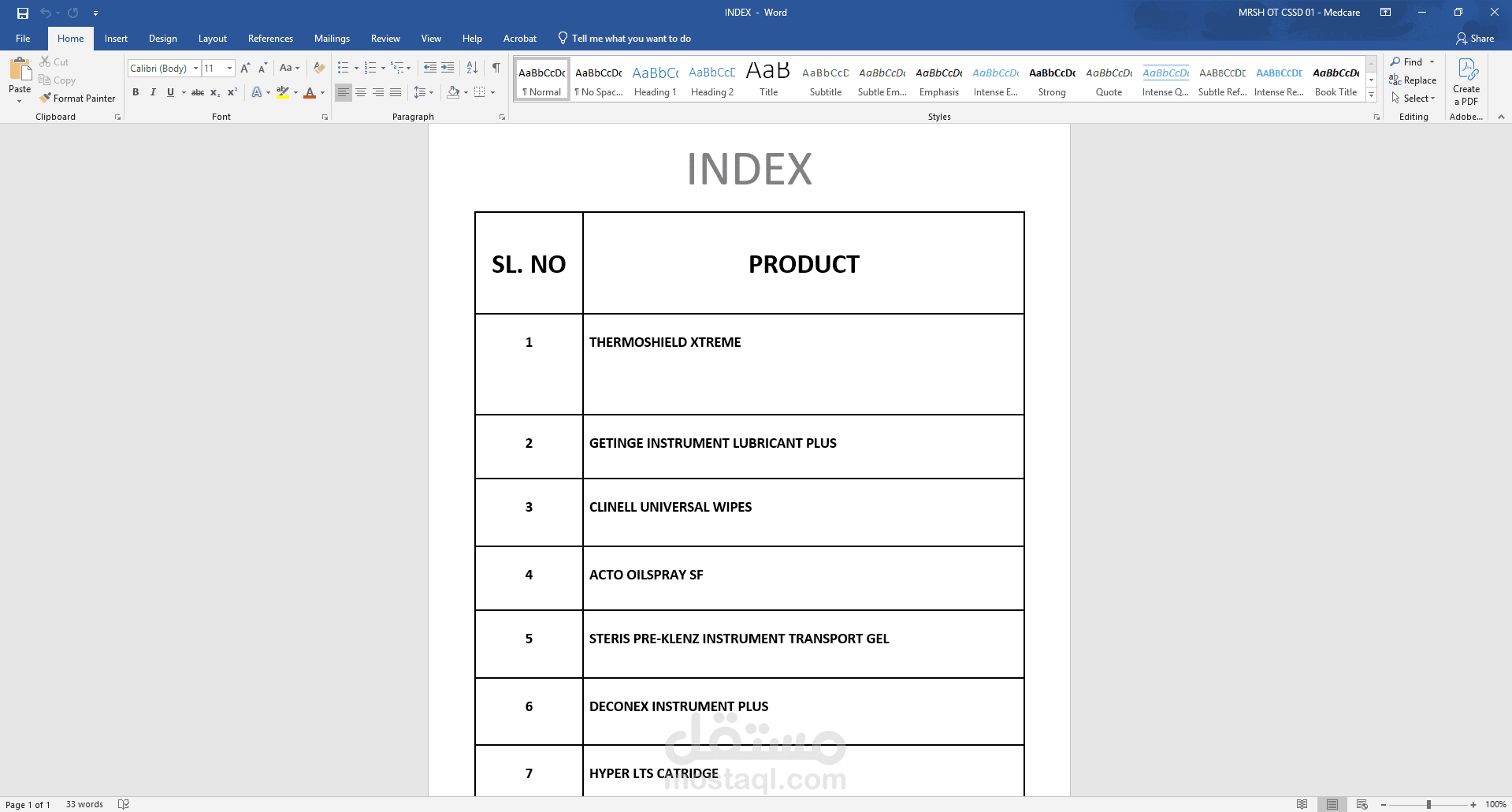Zoom in with plus icon
The height and width of the screenshot is (812, 1512).
pos(1473,805)
